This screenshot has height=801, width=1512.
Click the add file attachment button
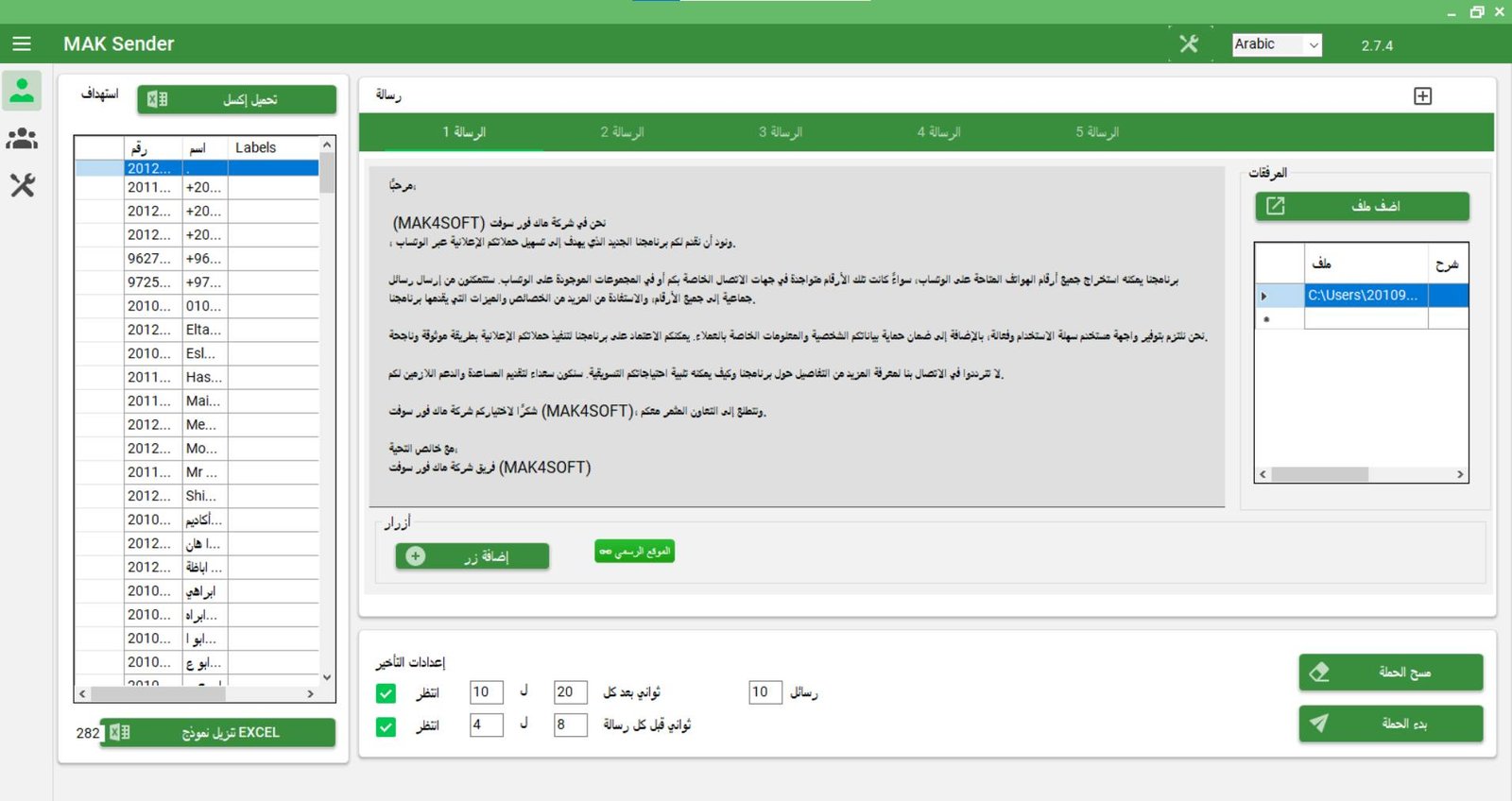point(1362,206)
